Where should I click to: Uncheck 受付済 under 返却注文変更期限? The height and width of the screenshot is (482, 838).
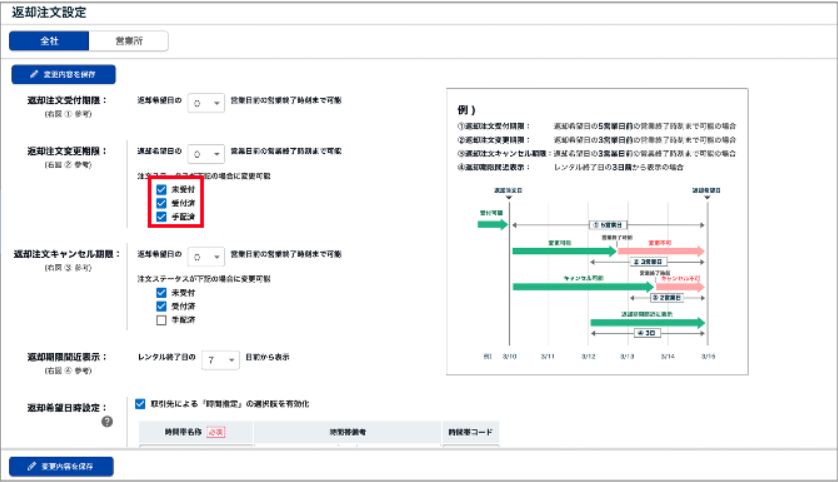point(161,202)
